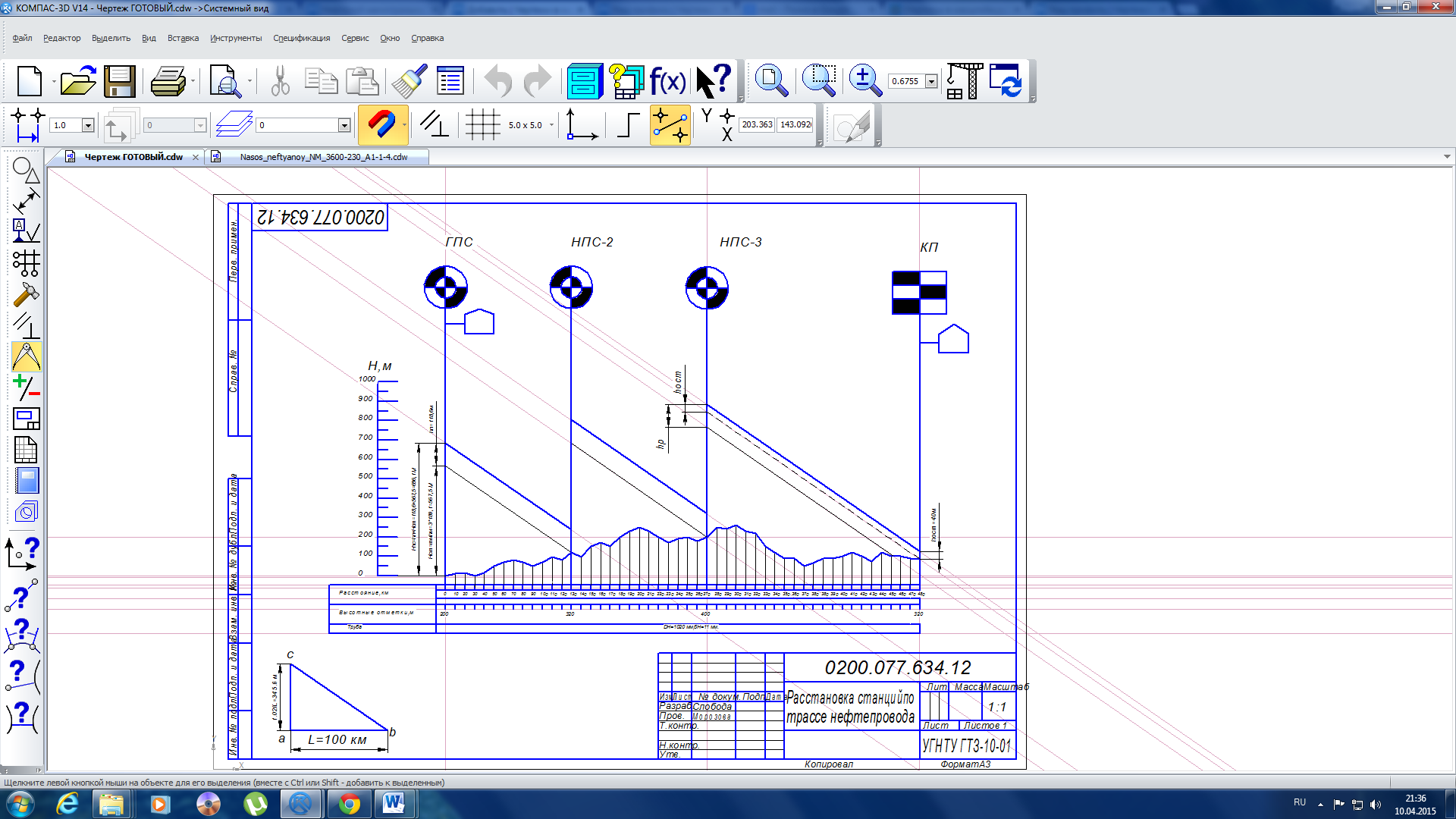Click the zoom scale value 0.6755 field
The image size is (1456, 819).
[906, 81]
